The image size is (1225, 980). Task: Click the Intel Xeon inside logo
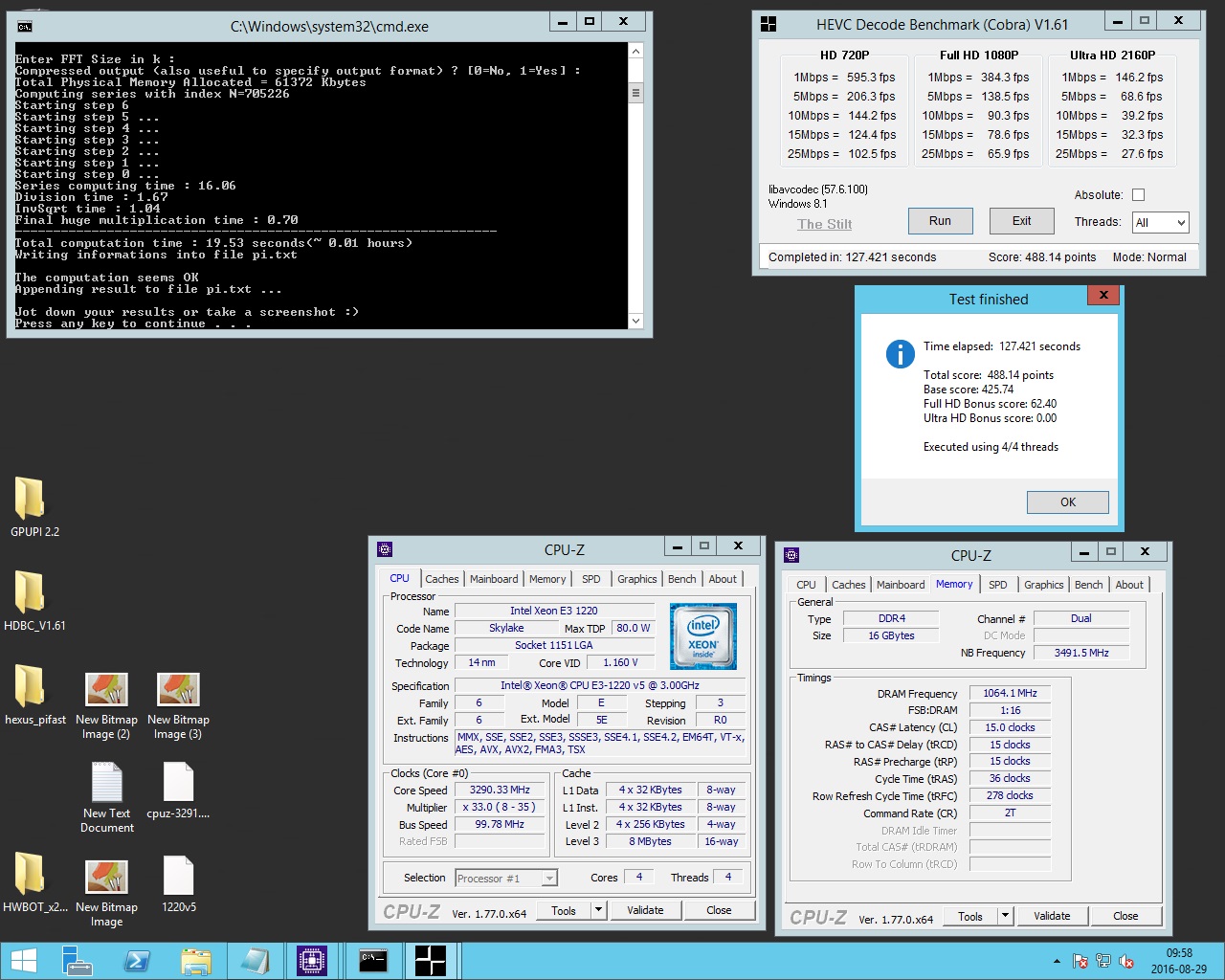[703, 635]
